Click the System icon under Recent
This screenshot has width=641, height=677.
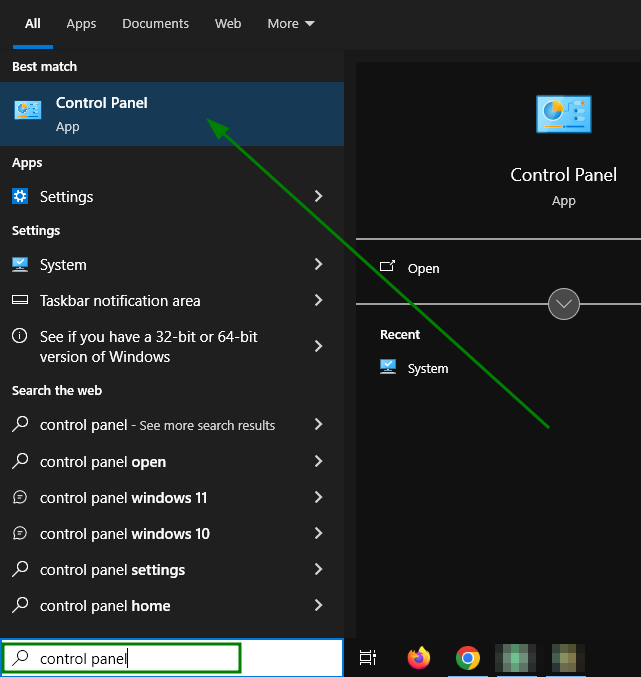tap(388, 367)
